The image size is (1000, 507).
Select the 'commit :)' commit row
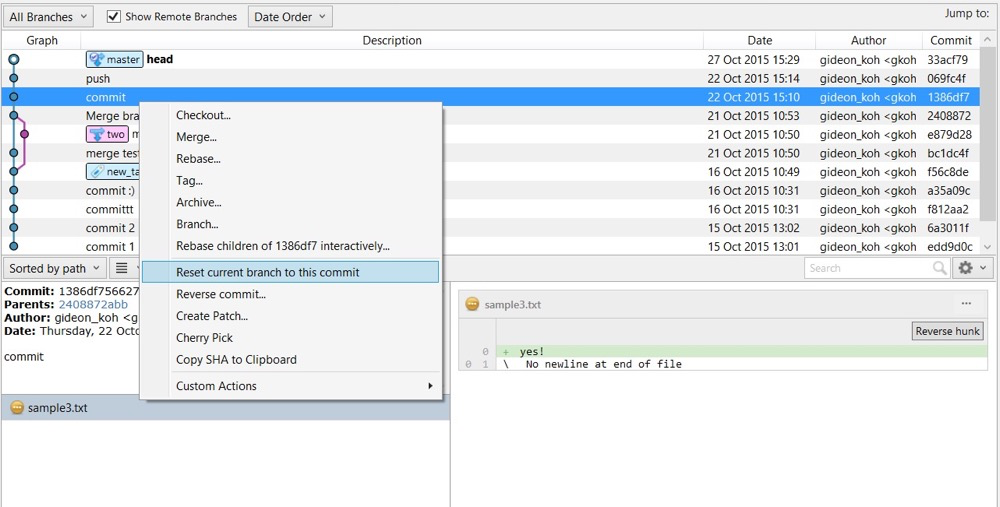pyautogui.click(x=491, y=191)
